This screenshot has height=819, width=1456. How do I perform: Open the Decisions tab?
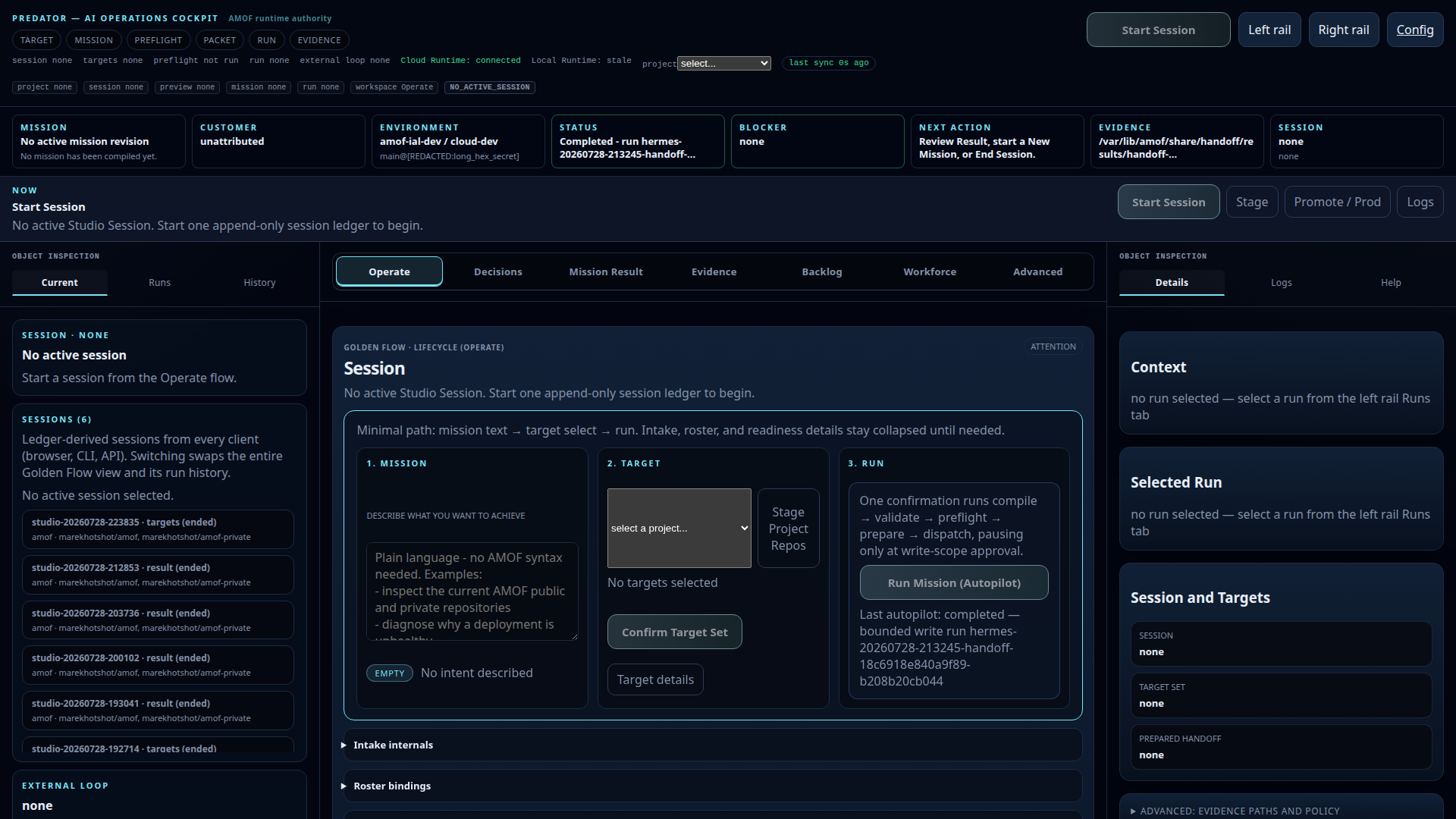click(497, 271)
